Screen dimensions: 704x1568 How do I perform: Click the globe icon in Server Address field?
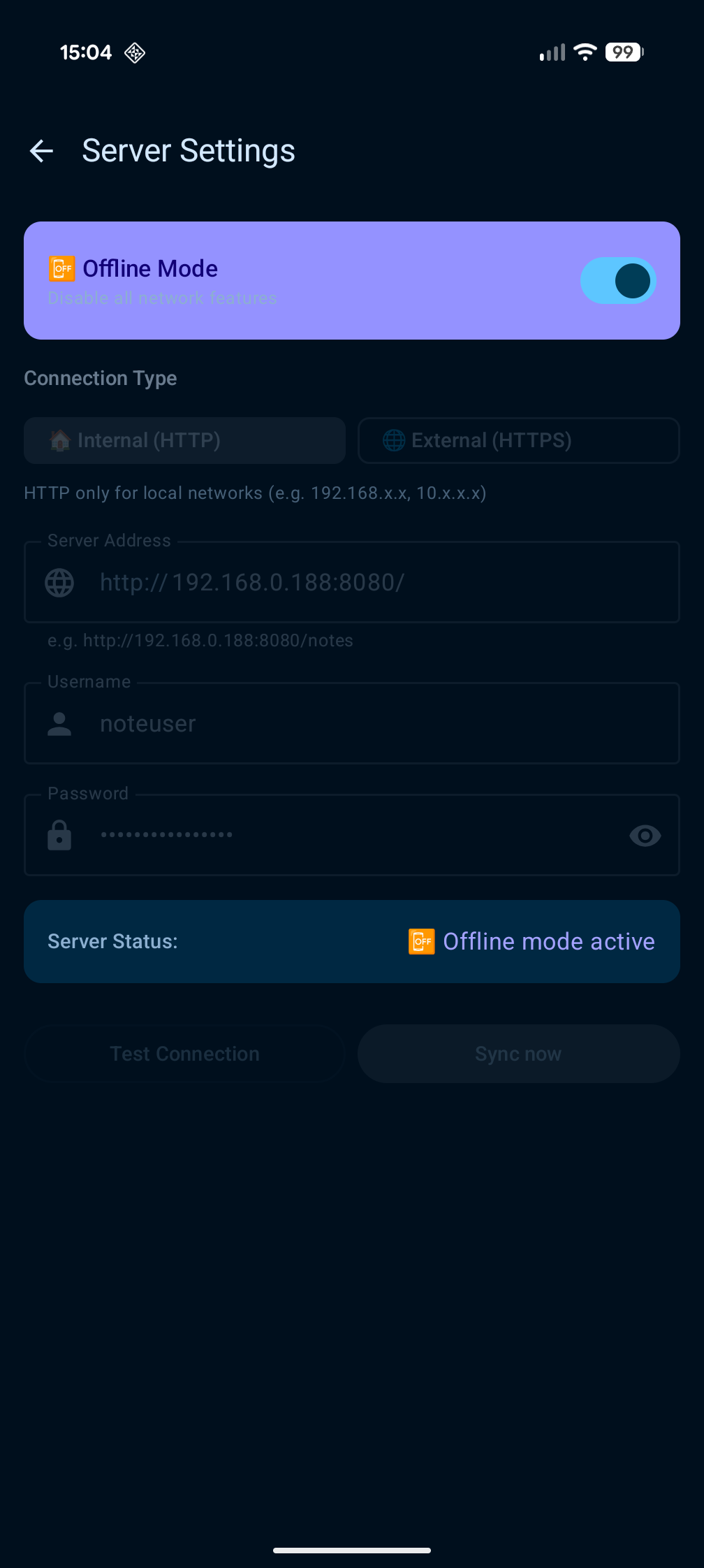(59, 582)
